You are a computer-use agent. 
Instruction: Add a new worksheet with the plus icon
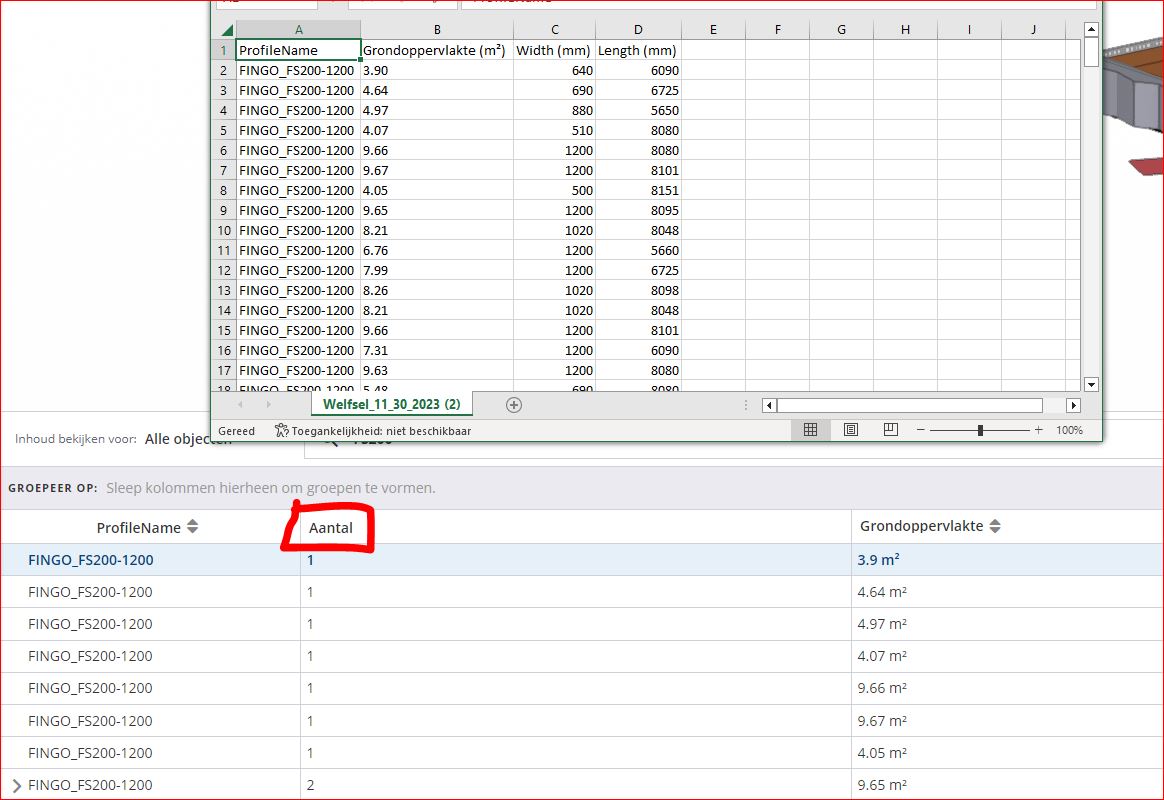pyautogui.click(x=514, y=404)
